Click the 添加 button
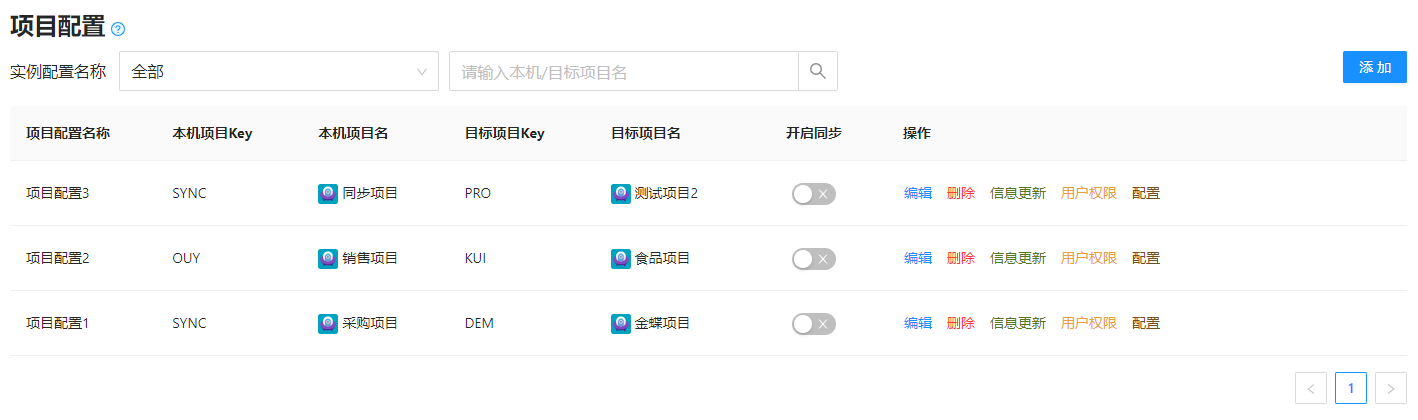 pos(1374,67)
